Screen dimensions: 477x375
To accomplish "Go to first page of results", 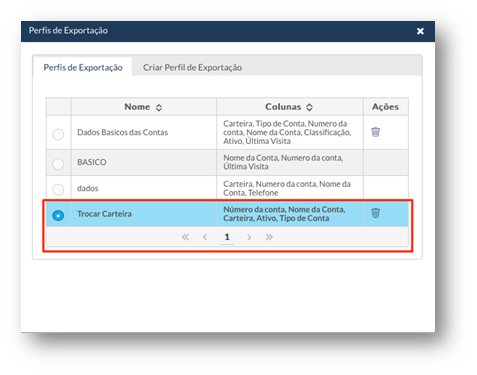I will (185, 237).
